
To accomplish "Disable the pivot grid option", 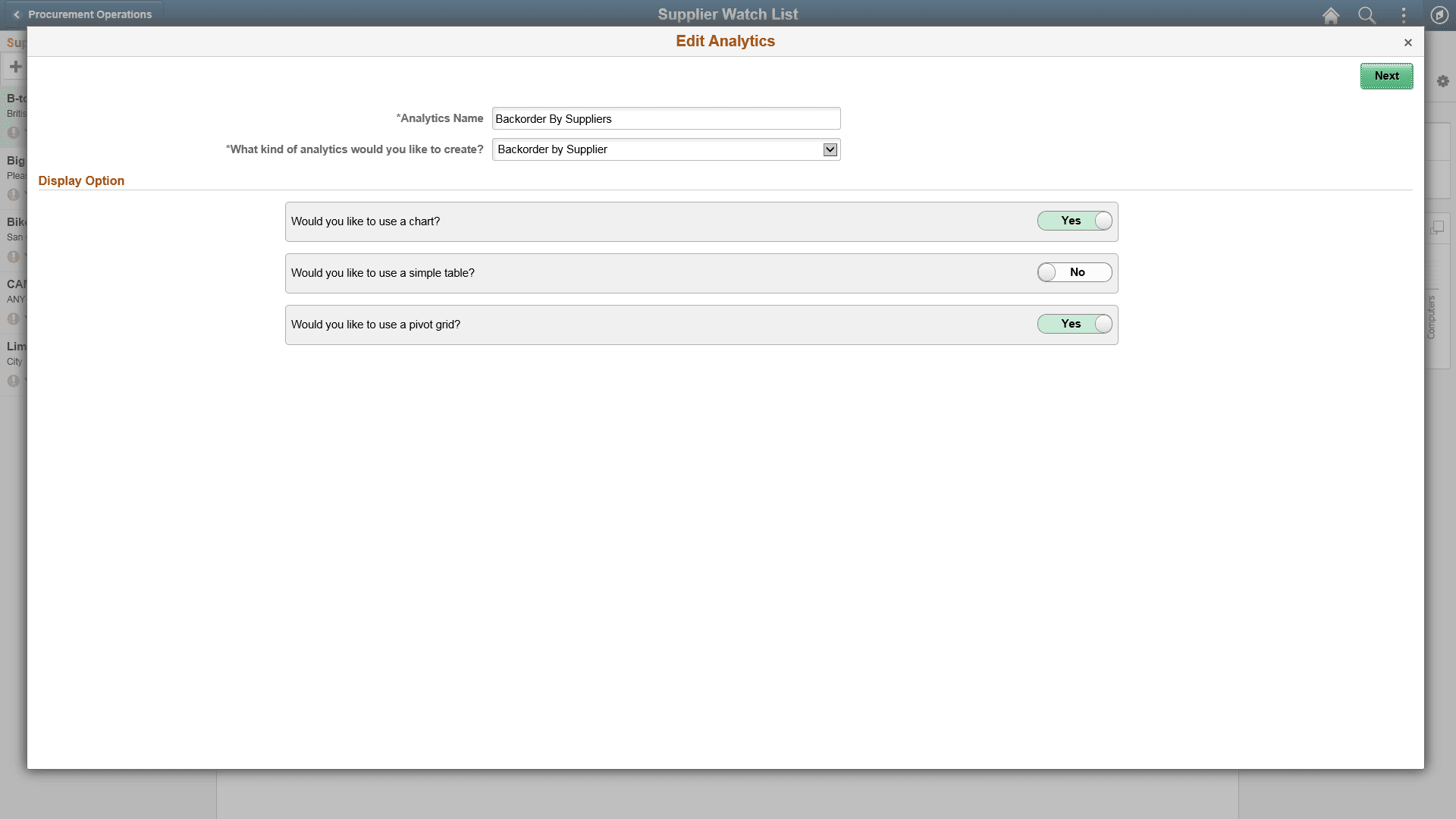I will coord(1075,324).
